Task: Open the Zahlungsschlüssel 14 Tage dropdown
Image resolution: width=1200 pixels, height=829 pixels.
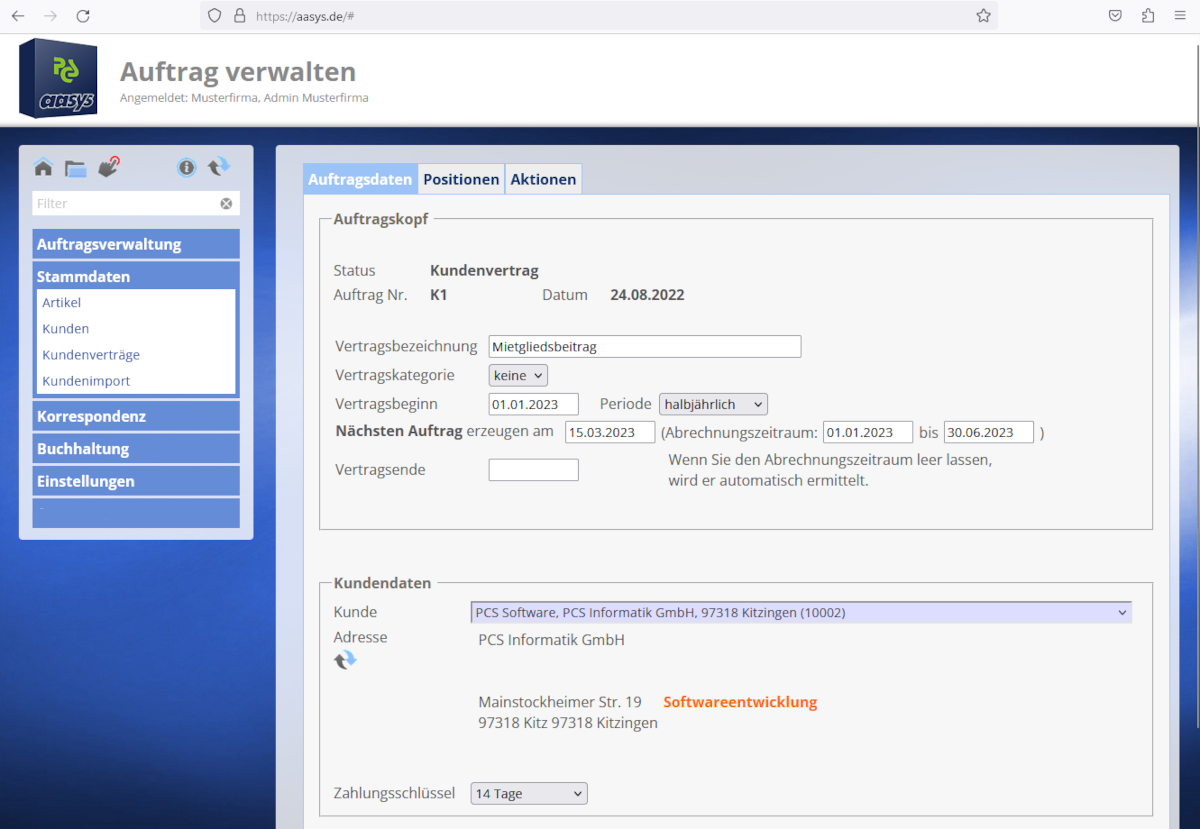Action: (x=529, y=793)
